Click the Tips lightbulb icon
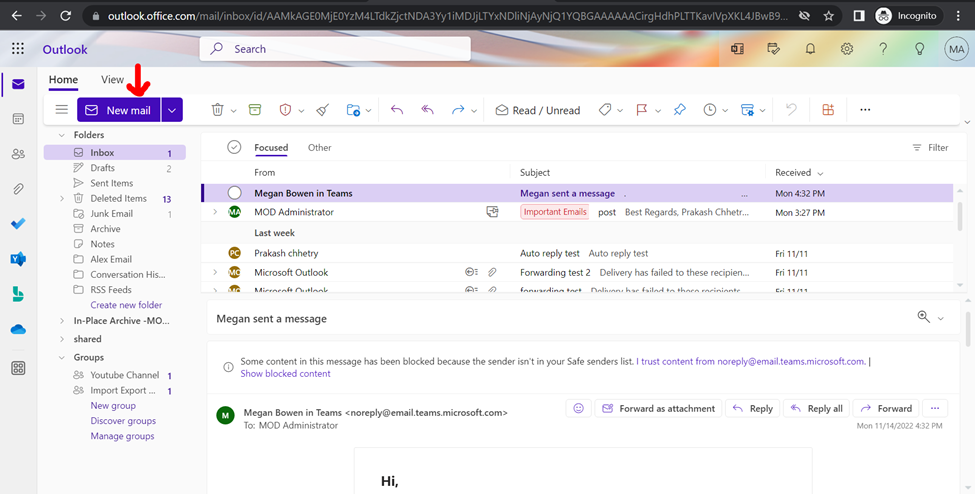Viewport: 975px width, 494px height. point(920,49)
